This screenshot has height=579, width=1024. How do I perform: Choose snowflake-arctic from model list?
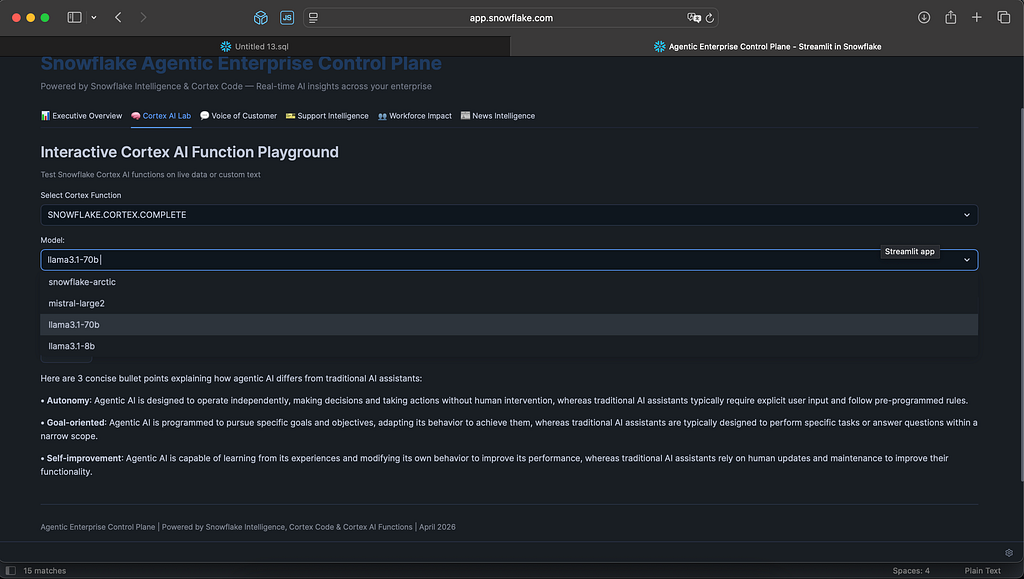pos(509,282)
